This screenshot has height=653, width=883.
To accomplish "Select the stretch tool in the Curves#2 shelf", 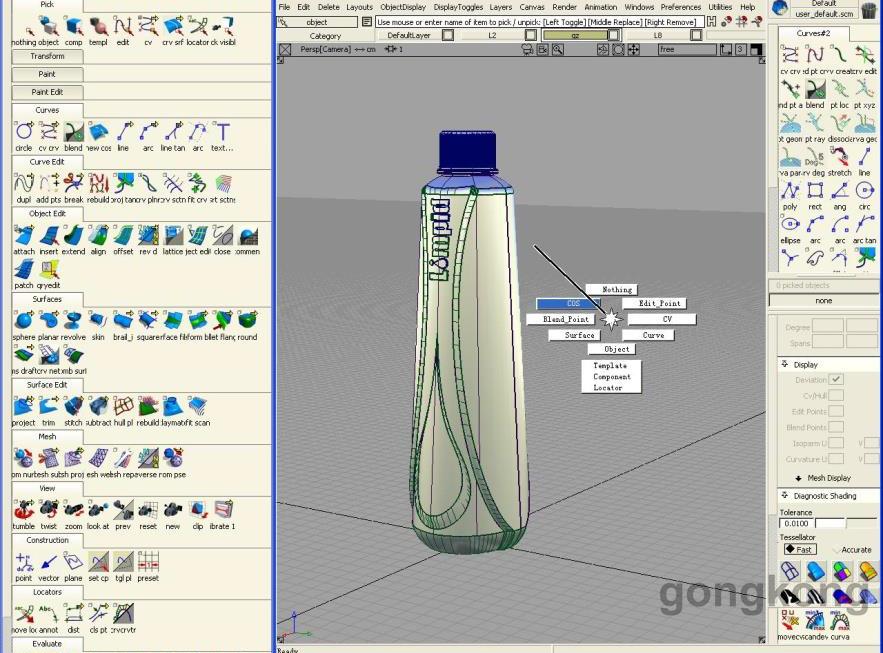I will click(x=840, y=158).
